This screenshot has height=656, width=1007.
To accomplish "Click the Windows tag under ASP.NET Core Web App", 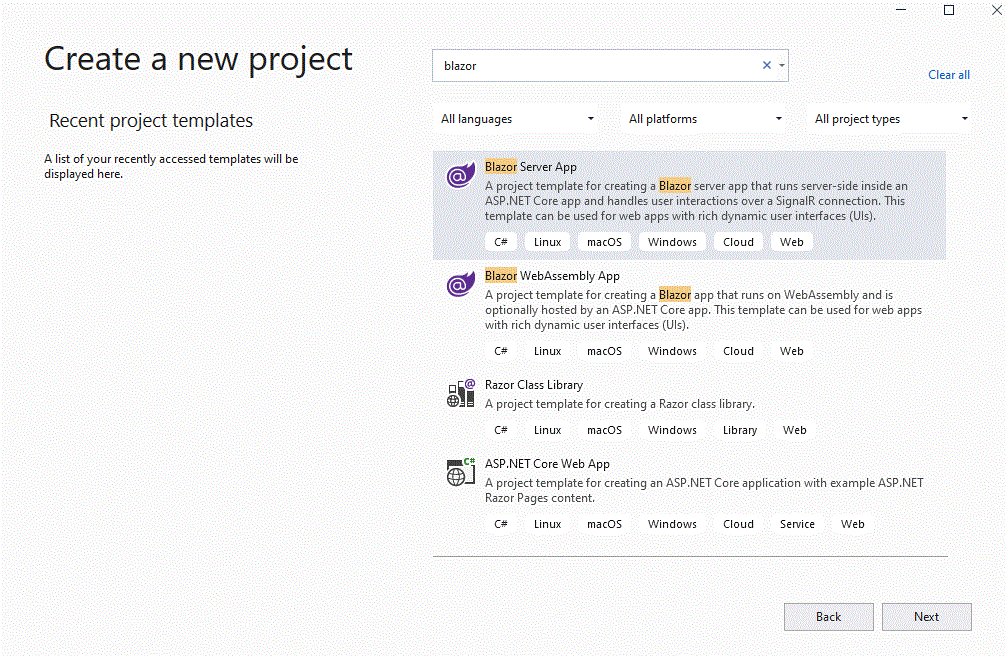I will click(x=672, y=524).
